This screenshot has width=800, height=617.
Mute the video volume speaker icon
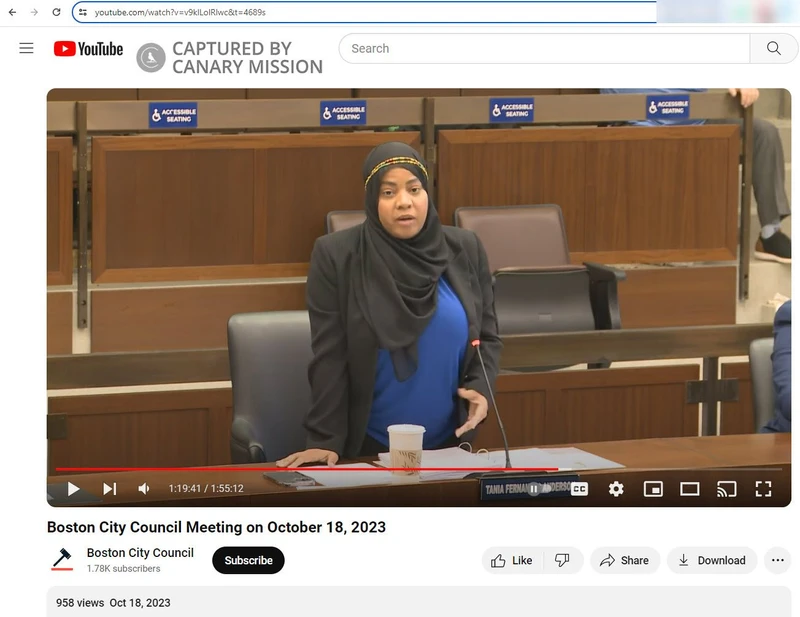144,489
